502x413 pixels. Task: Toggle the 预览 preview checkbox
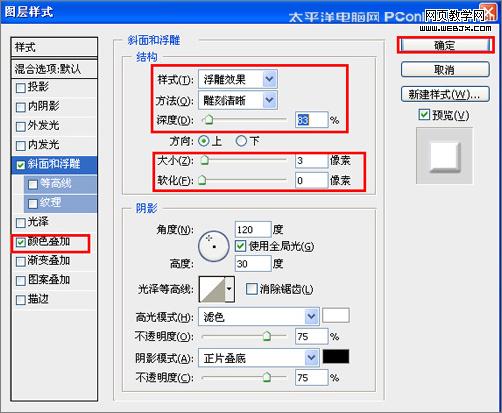pyautogui.click(x=424, y=115)
